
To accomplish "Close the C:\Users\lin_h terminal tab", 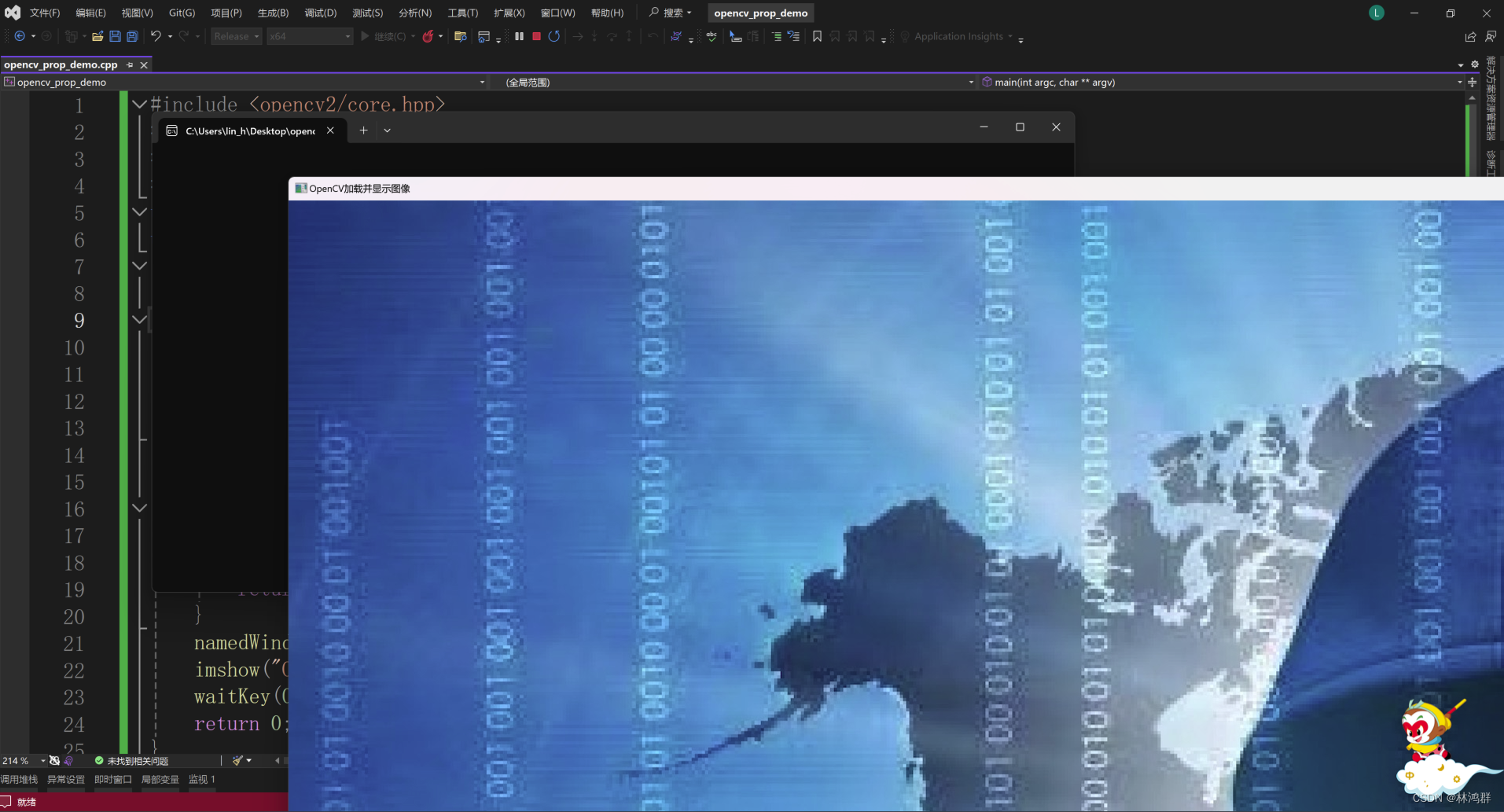I will [330, 130].
